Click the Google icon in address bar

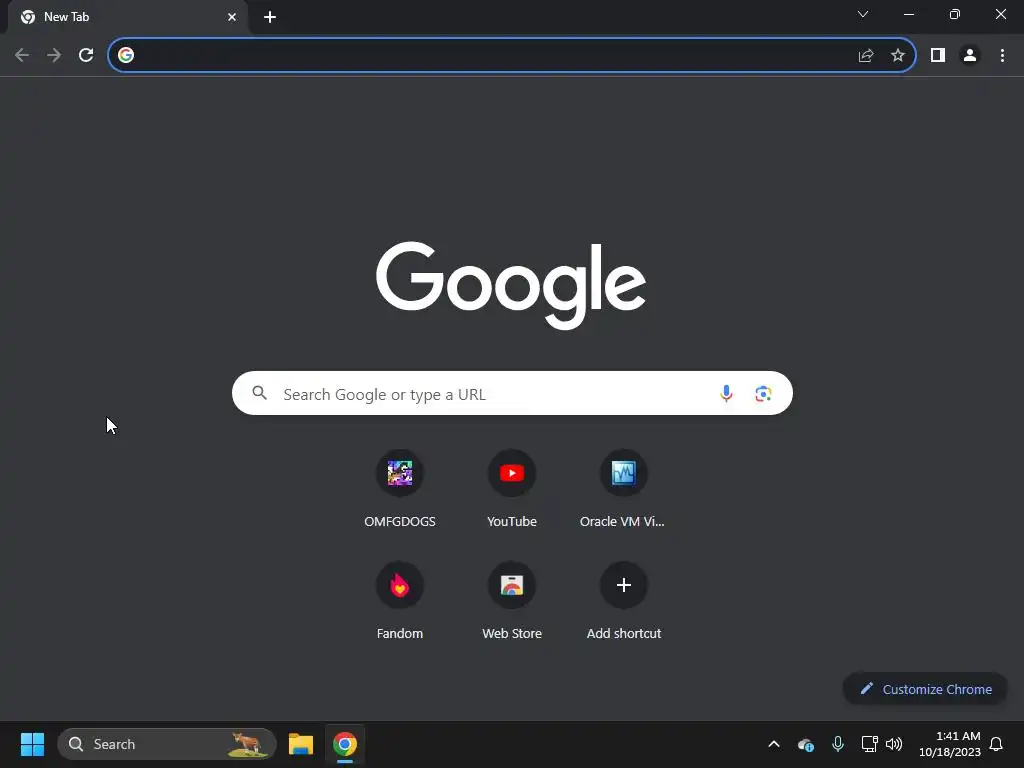[x=126, y=56]
